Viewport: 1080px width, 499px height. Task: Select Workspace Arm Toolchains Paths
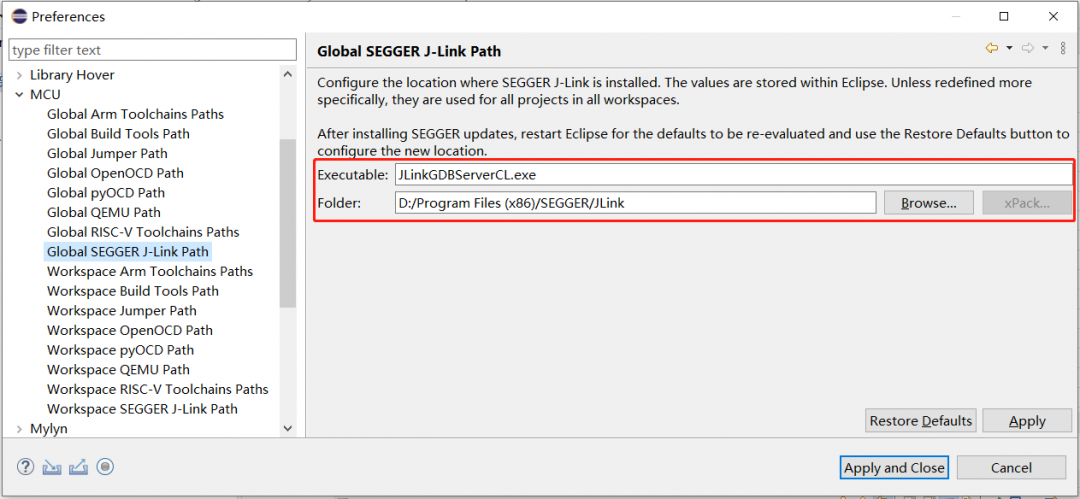point(149,271)
